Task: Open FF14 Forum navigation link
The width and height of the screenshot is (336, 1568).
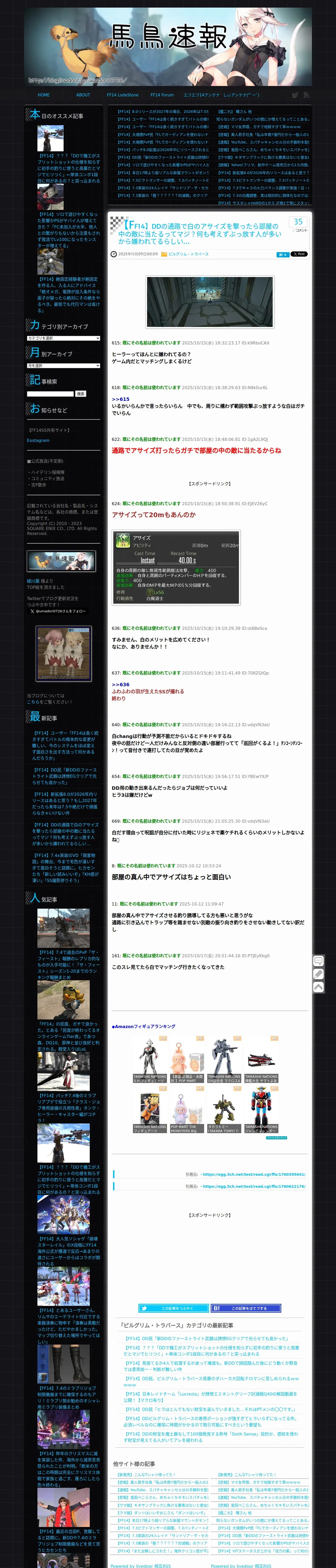Action: click(162, 95)
